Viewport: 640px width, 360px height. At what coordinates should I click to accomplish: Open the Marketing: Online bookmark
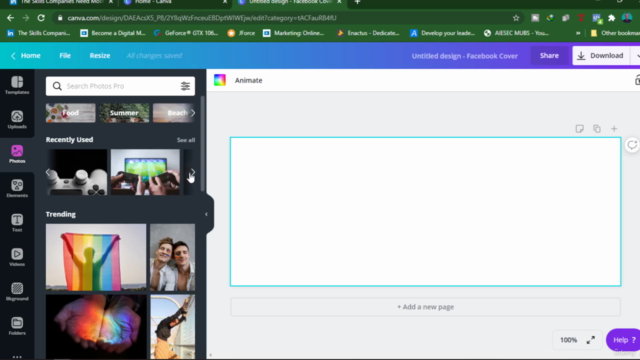(x=293, y=33)
